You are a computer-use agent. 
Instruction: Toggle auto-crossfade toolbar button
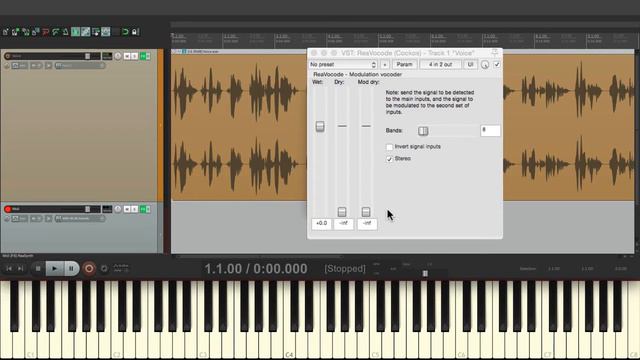[x=76, y=32]
